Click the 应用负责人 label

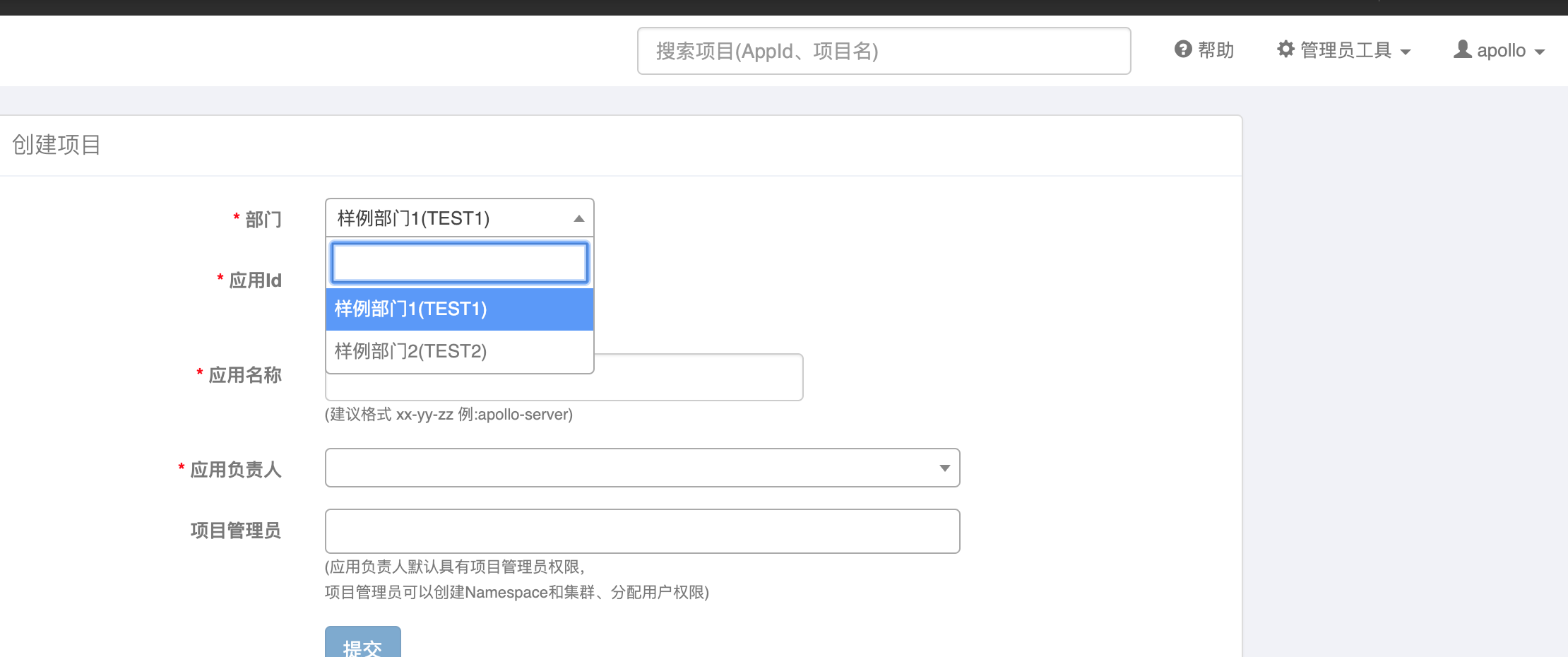[236, 470]
